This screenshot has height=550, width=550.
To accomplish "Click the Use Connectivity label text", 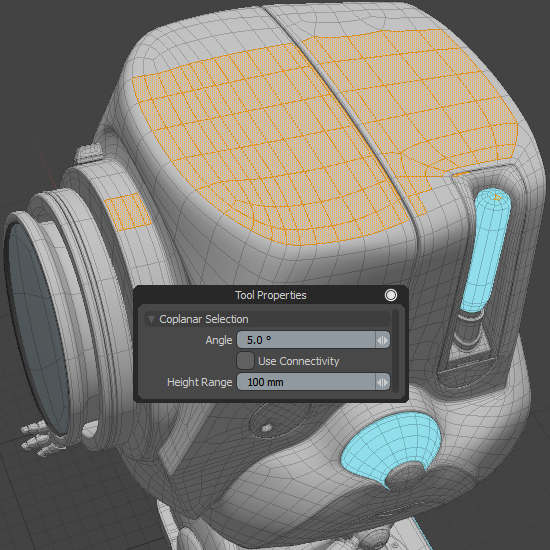I will pyautogui.click(x=299, y=361).
